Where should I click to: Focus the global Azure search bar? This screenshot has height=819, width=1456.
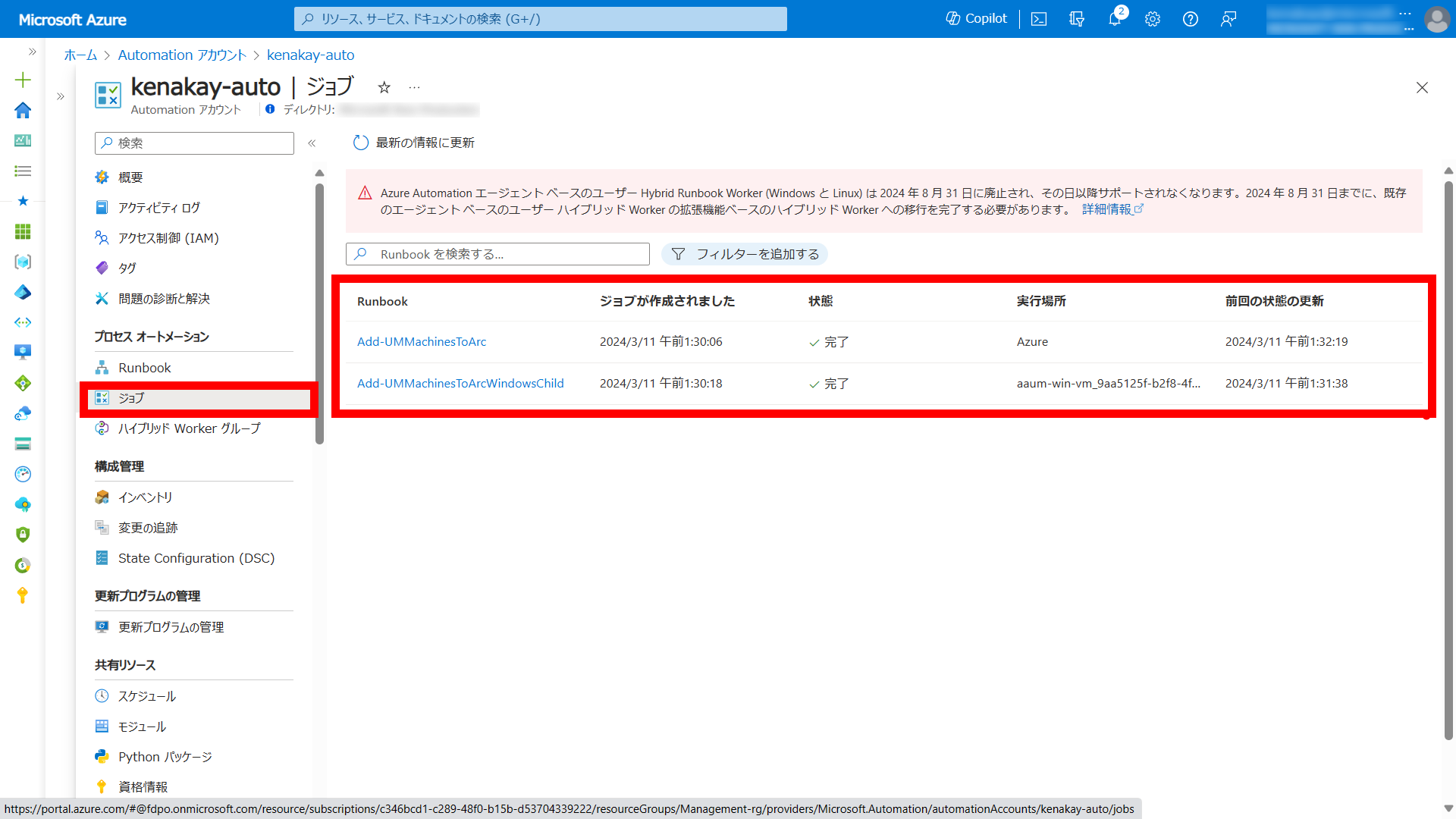(x=540, y=19)
